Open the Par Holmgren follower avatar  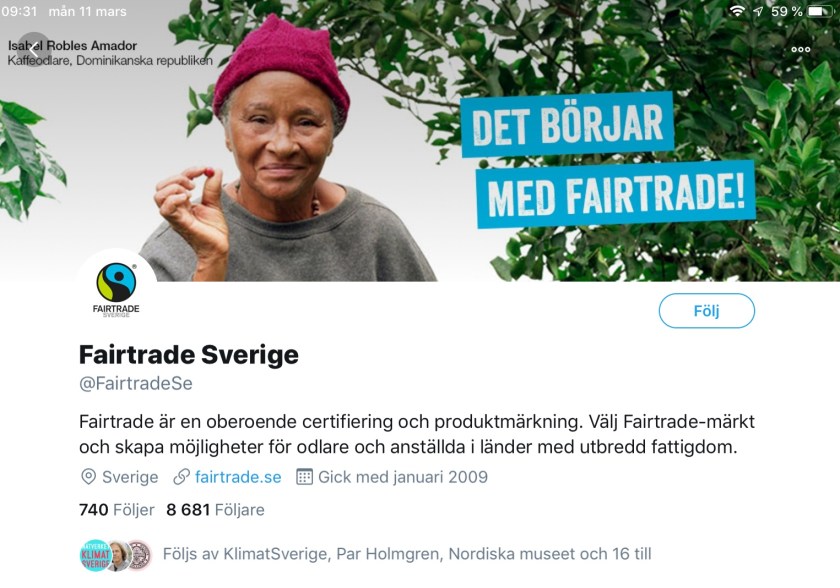click(119, 555)
